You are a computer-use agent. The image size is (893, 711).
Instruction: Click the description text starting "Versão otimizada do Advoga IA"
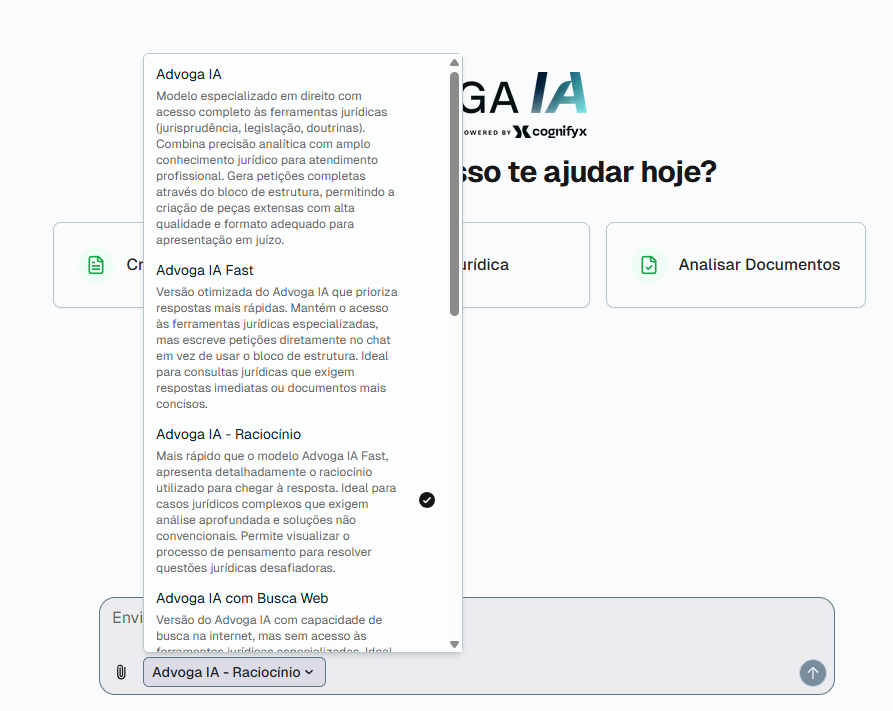[277, 348]
